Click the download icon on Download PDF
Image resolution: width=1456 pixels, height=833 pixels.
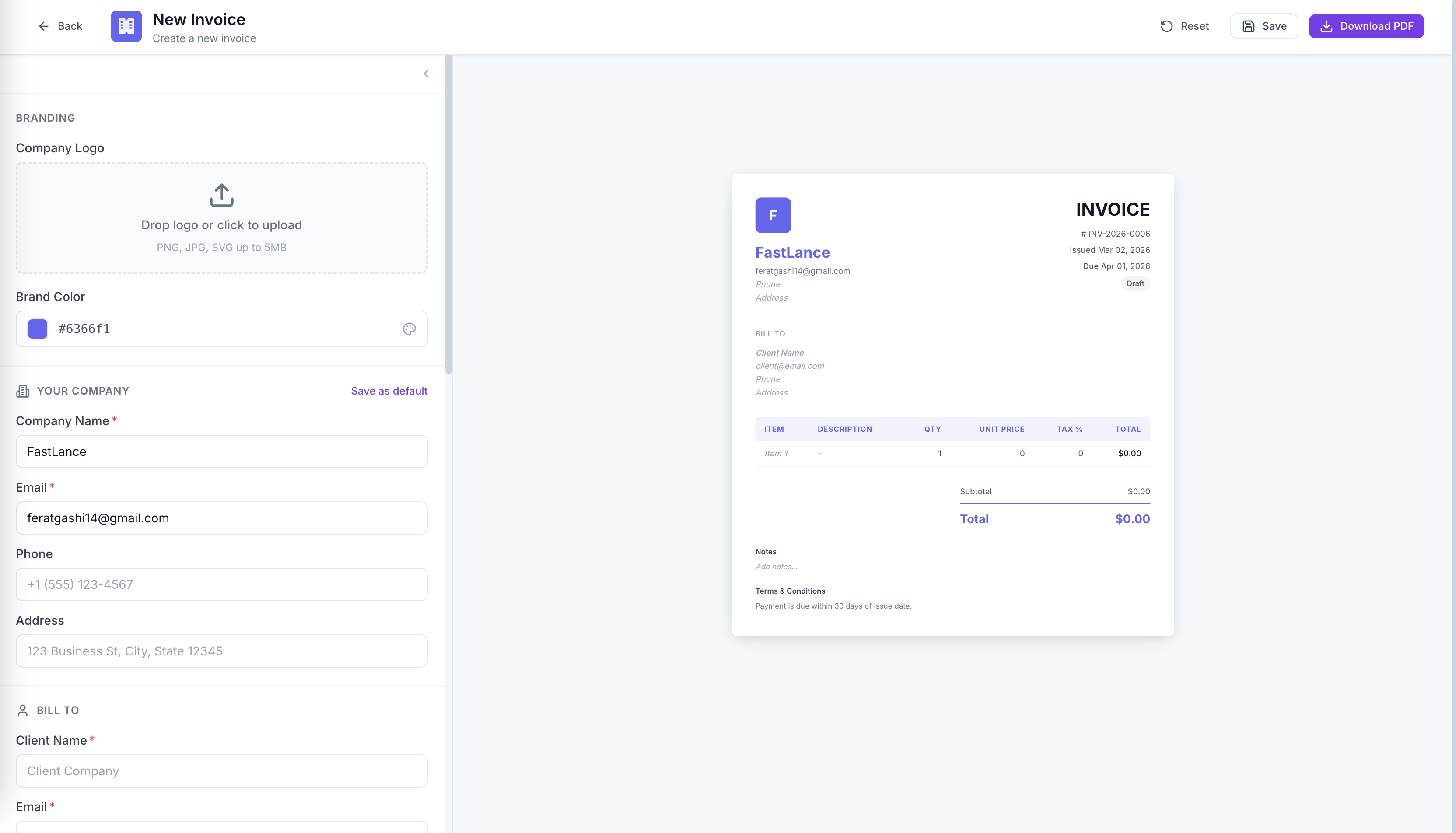coord(1327,26)
